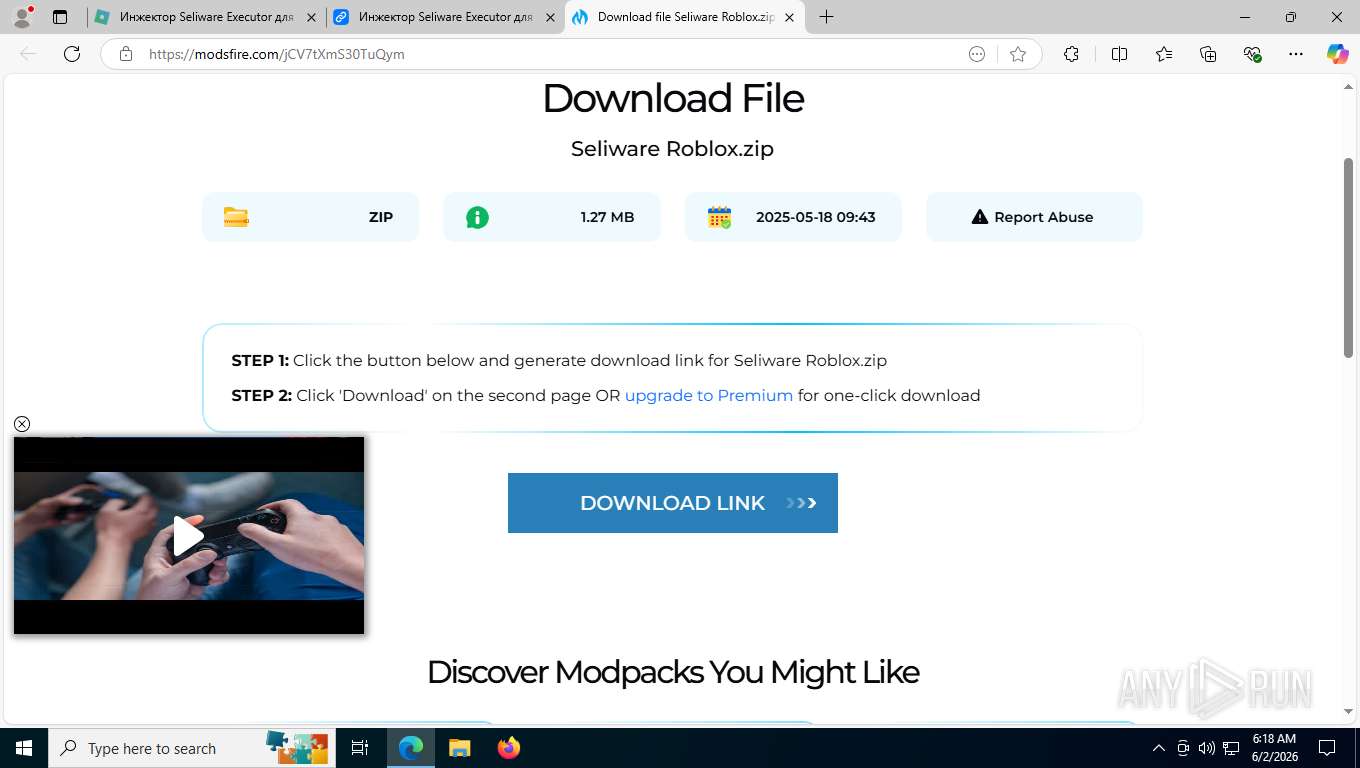Open a new browser tab

pos(826,17)
